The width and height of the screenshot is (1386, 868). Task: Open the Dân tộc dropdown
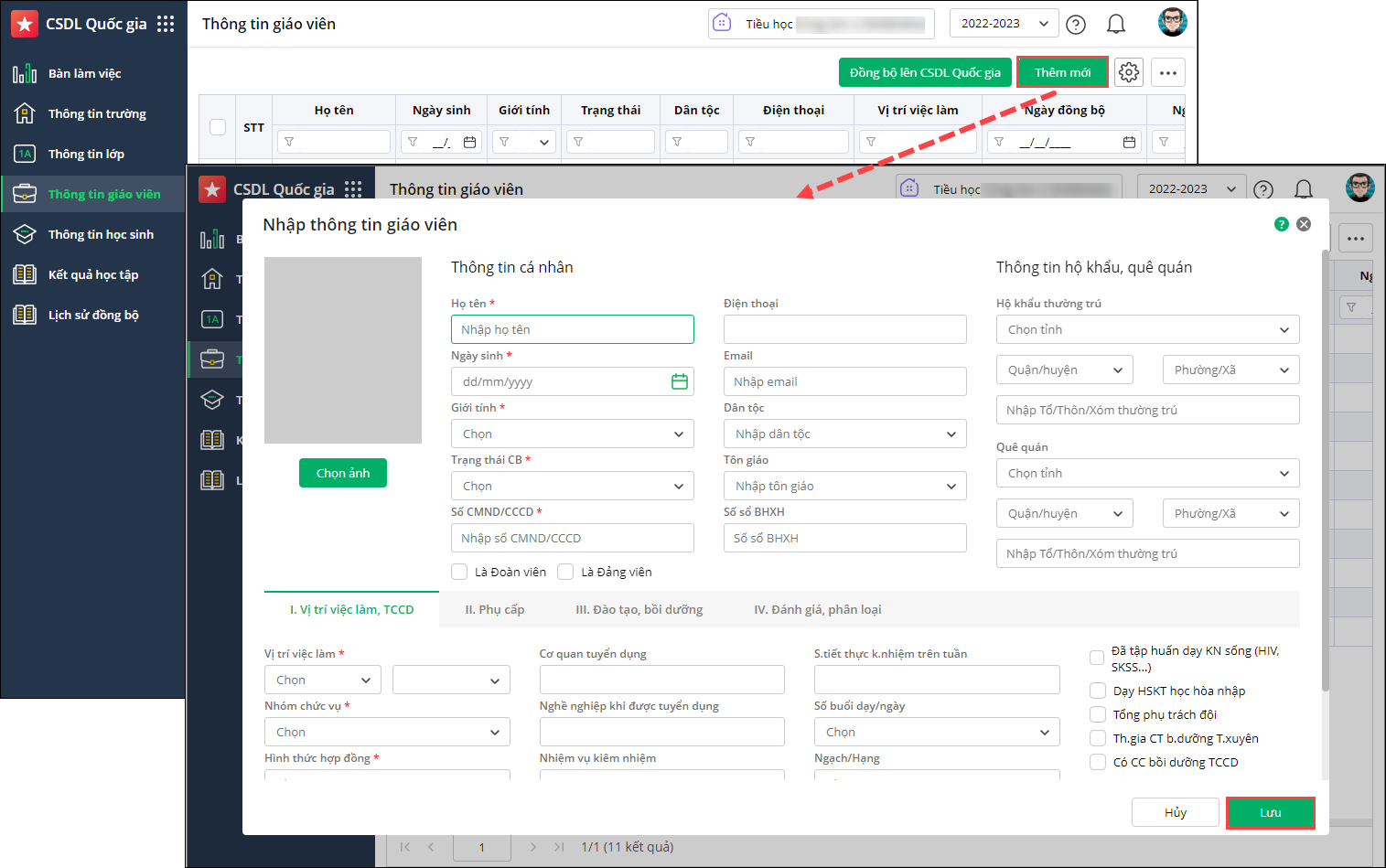click(845, 434)
